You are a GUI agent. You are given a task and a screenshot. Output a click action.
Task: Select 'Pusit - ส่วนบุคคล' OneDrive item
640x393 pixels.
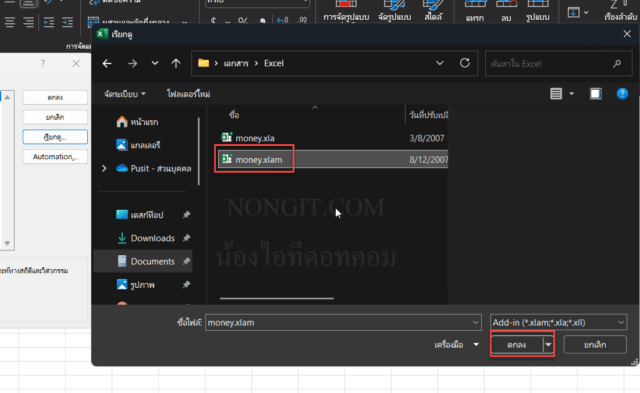coord(153,168)
